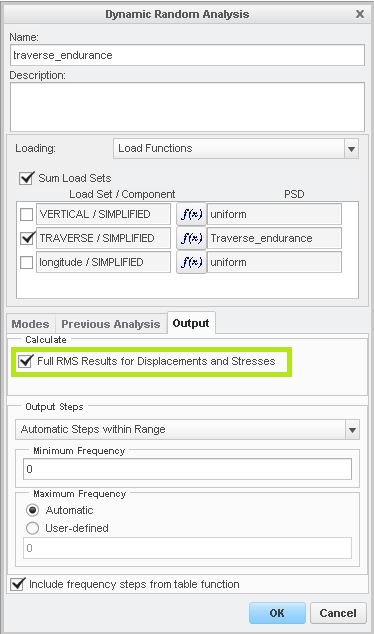Click the Minimum Frequency input field

click(x=187, y=469)
